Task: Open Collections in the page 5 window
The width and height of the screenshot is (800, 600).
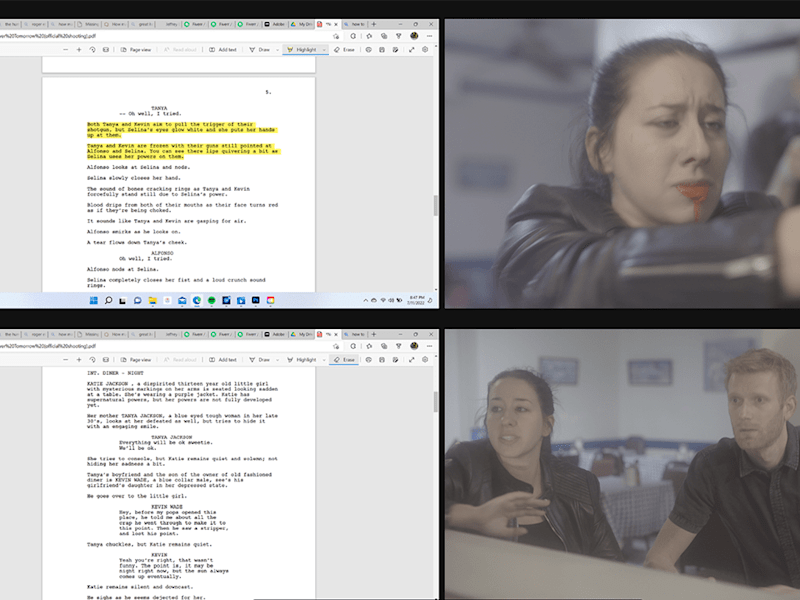Action: pos(384,36)
